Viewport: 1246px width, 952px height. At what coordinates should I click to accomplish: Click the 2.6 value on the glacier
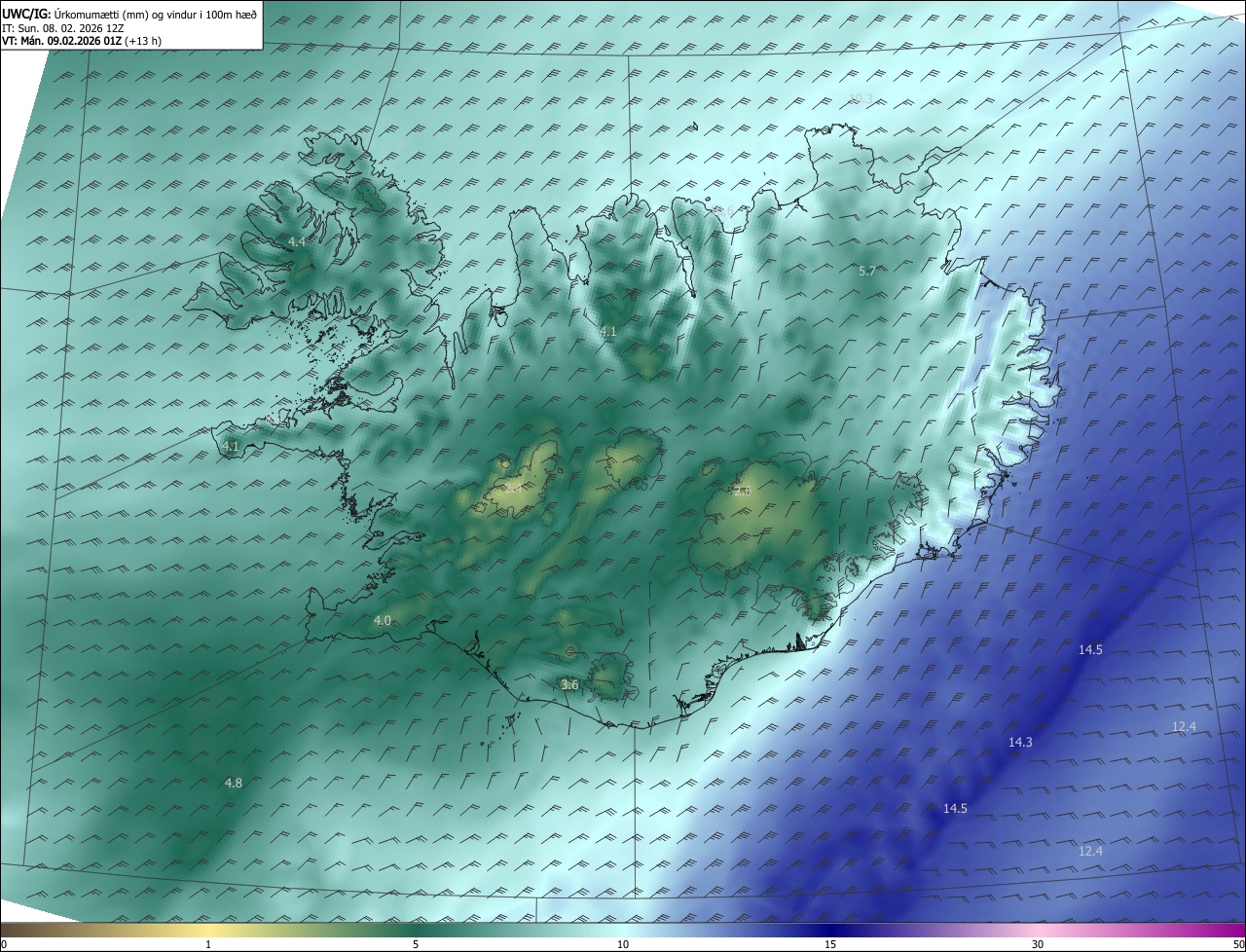click(743, 492)
